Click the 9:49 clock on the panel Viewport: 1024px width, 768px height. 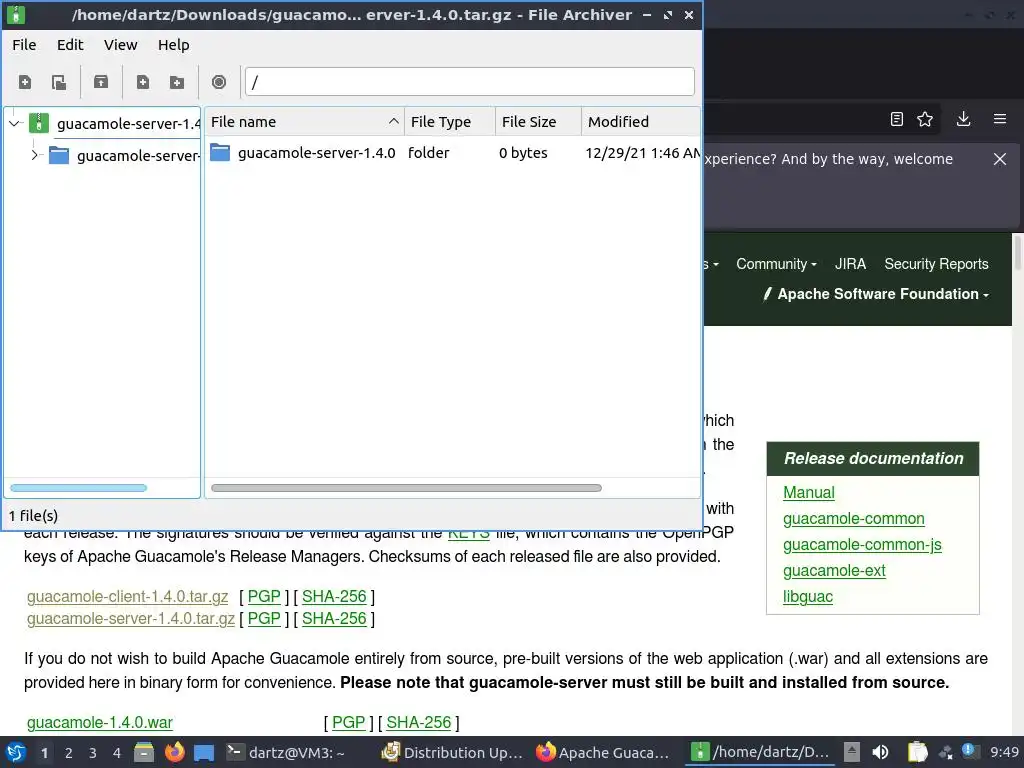pyautogui.click(x=1004, y=752)
